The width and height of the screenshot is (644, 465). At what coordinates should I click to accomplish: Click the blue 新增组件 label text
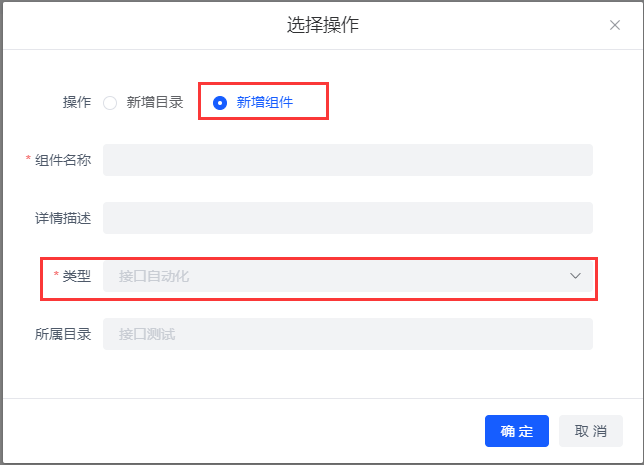(x=264, y=102)
